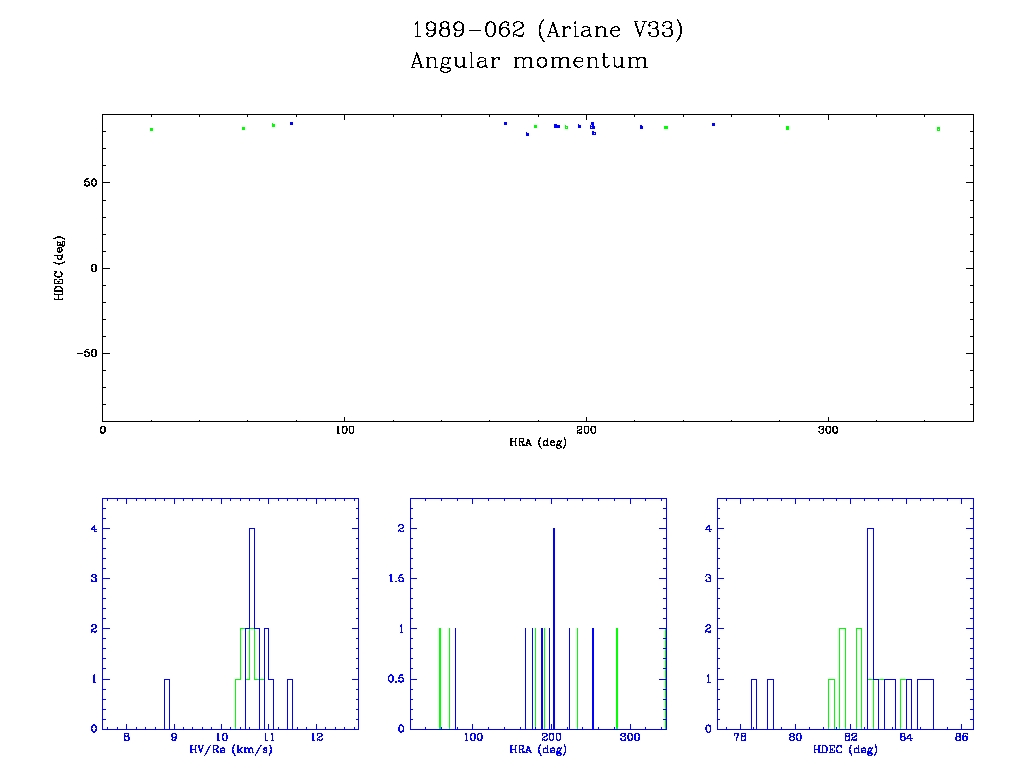1024x768 pixels.
Task: Click the "50" tick label on the scatter plot y-axis
Action: click(90, 183)
